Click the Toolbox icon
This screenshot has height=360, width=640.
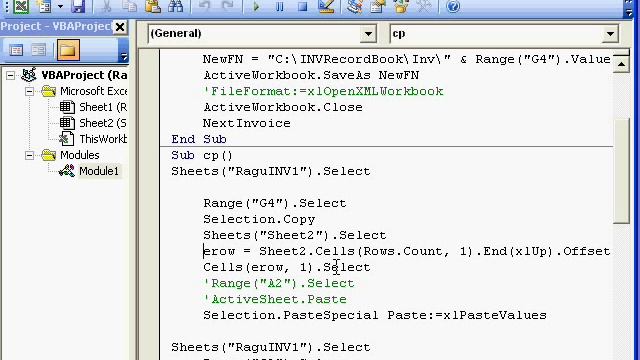(424, 7)
